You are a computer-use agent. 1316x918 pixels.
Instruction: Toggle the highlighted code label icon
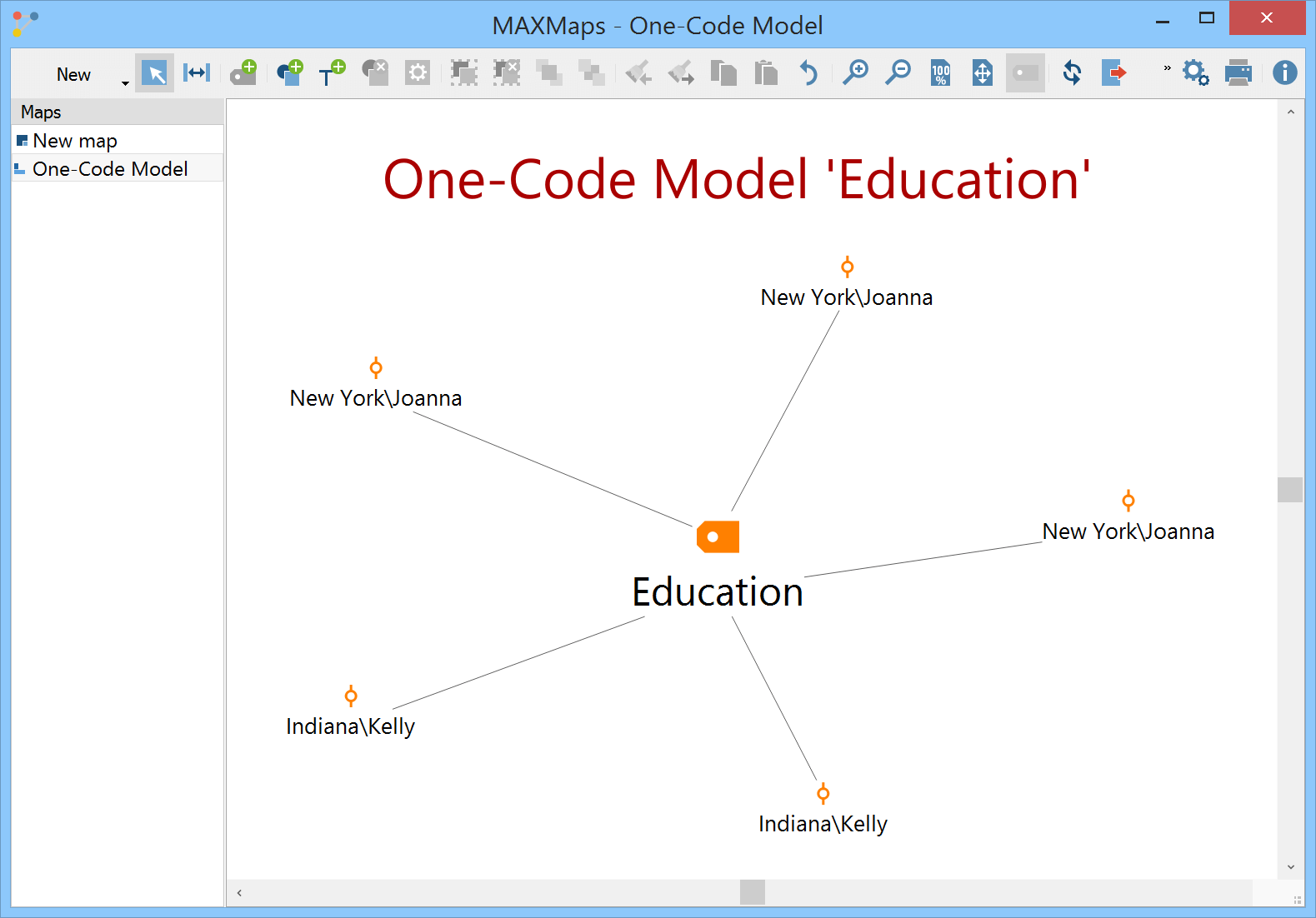tap(1025, 73)
